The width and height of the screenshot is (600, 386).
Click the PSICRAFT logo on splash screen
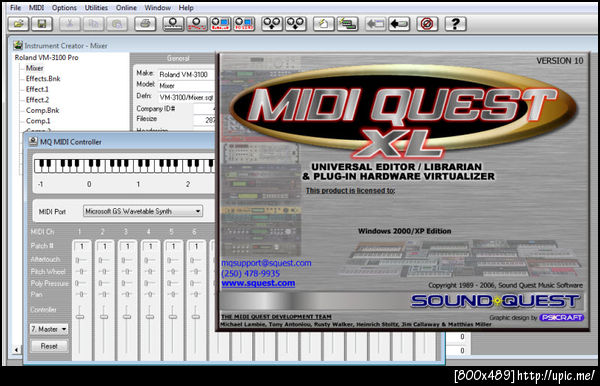click(x=561, y=318)
